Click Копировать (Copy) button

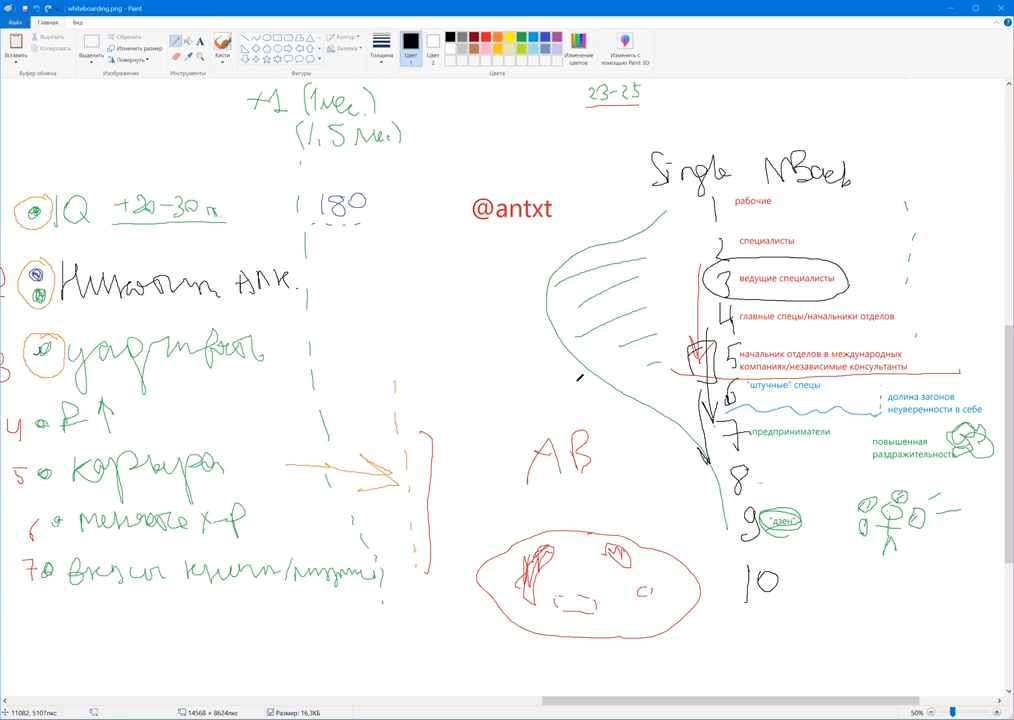coord(51,49)
